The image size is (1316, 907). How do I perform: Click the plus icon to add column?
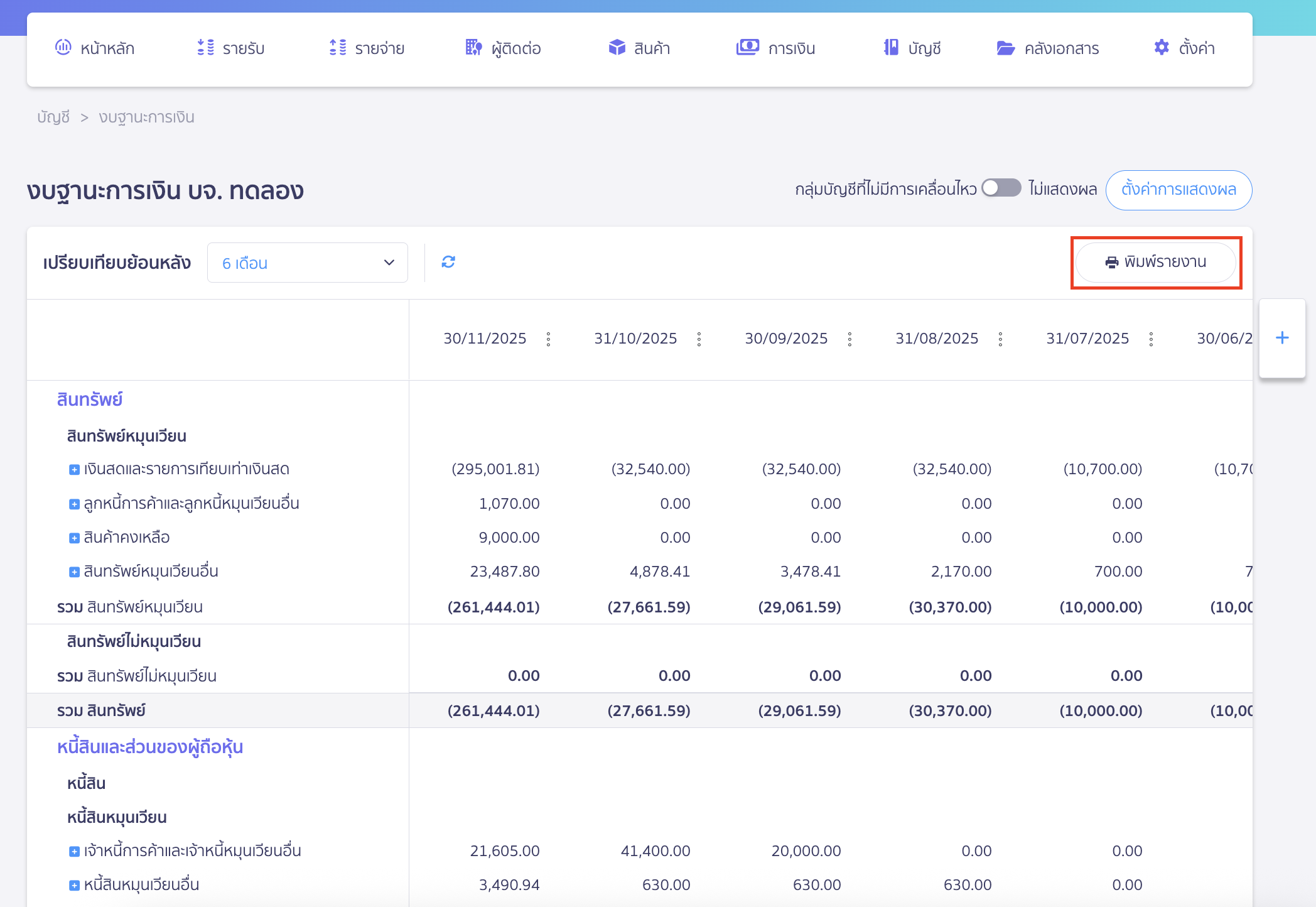(1282, 338)
